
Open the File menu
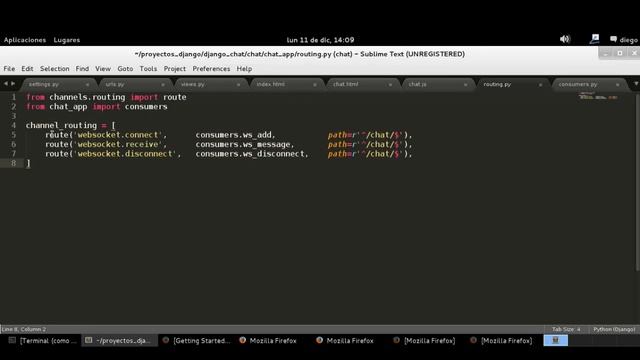[x=9, y=69]
